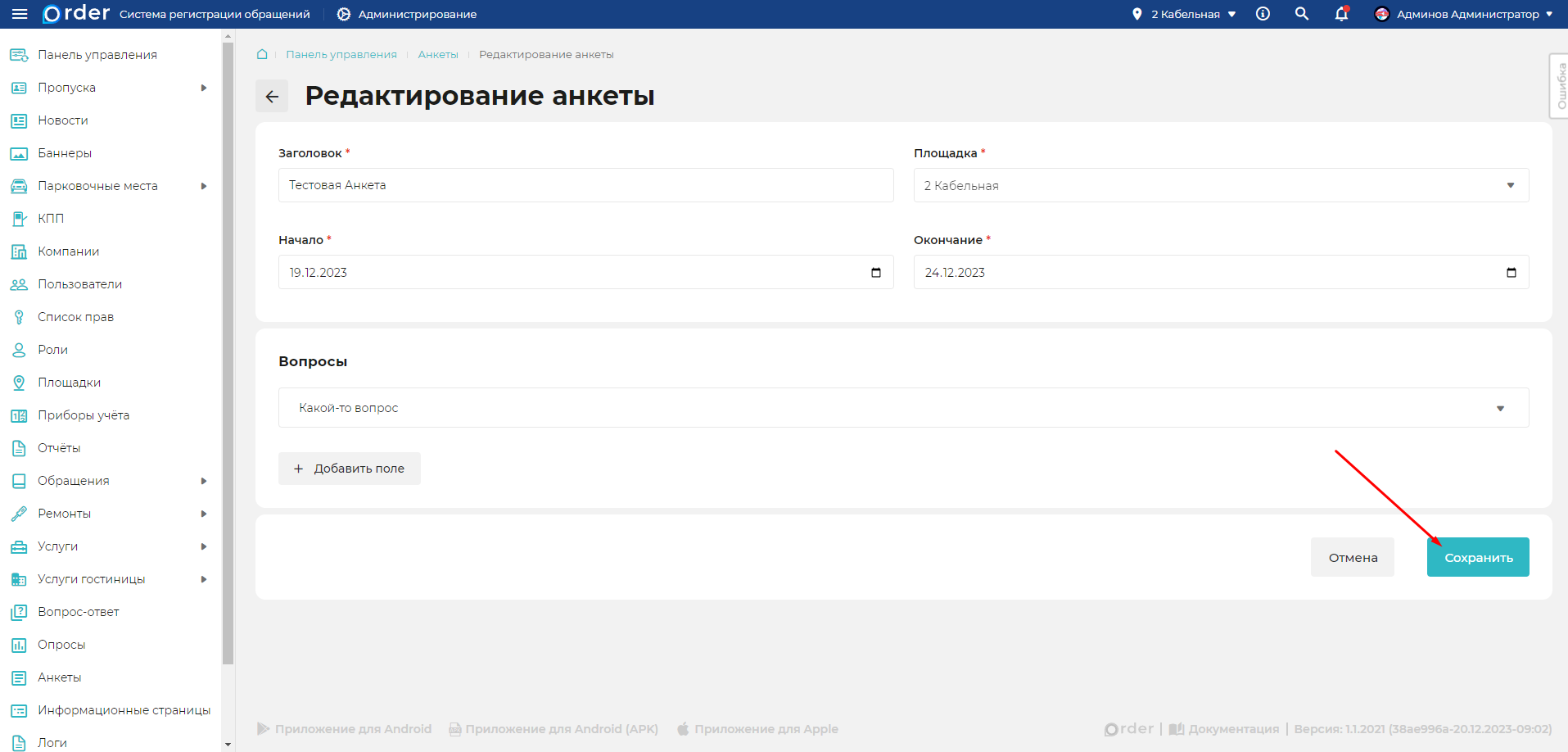The width and height of the screenshot is (1568, 752).
Task: Click the Приборы учёта meter icon
Action: pyautogui.click(x=18, y=415)
